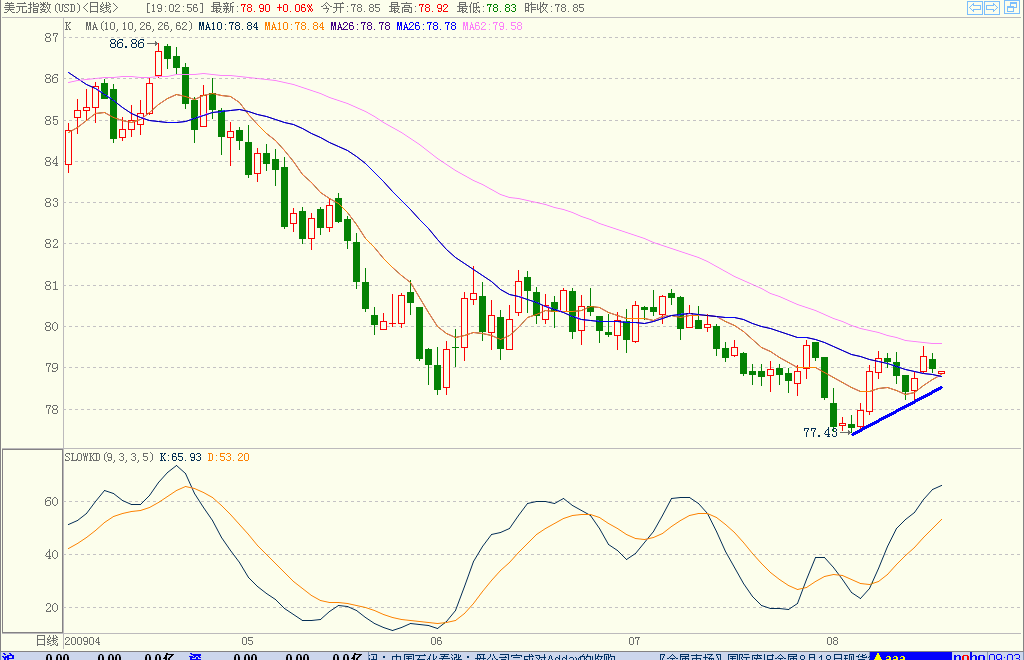Screen dimensions: 1024x660
Task: Click the 沪 Shanghai index label in status bar
Action: pyautogui.click(x=8, y=655)
